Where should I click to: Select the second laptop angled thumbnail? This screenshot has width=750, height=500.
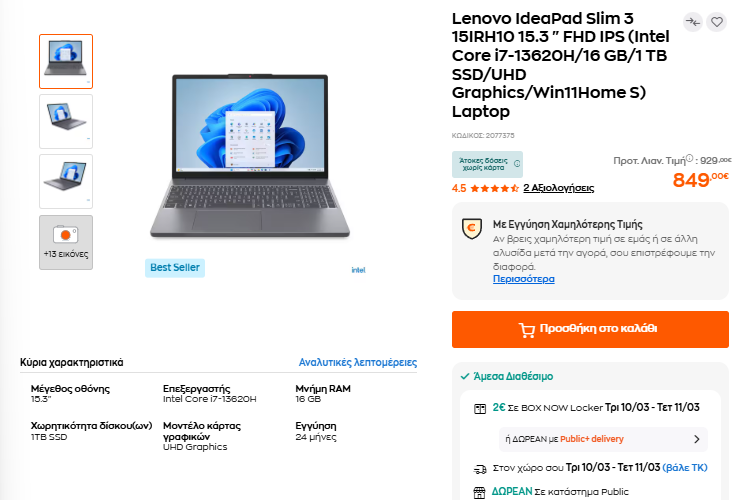click(66, 121)
